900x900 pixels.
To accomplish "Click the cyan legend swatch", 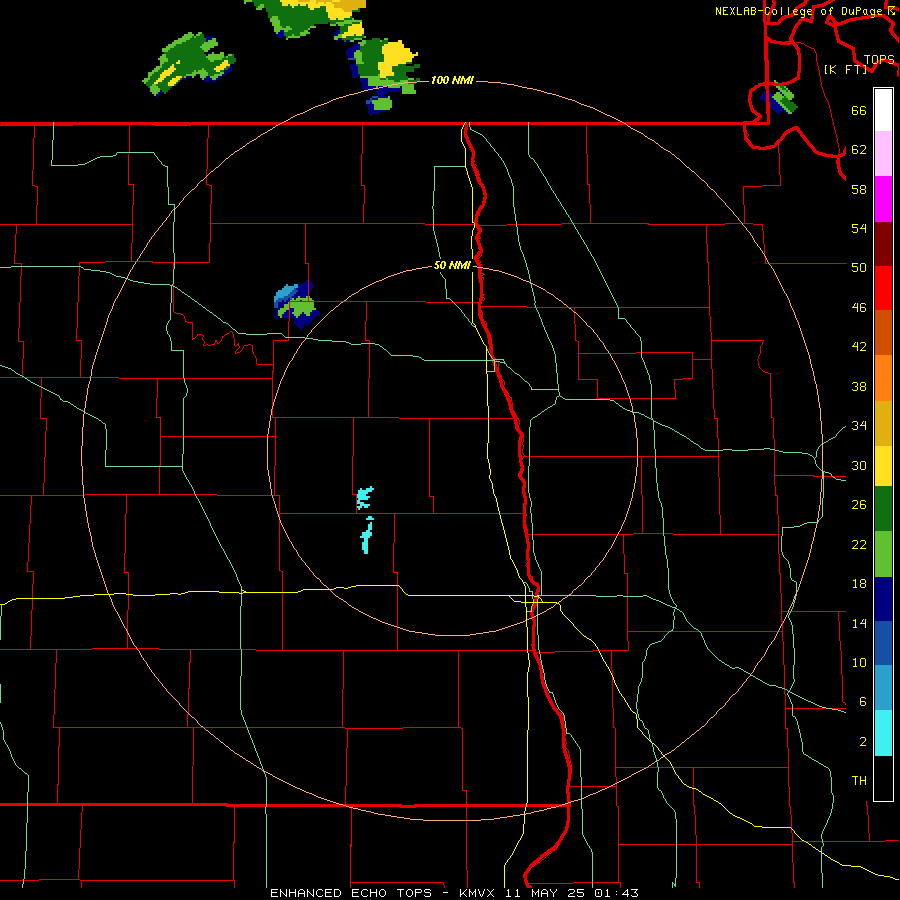I will (x=883, y=733).
